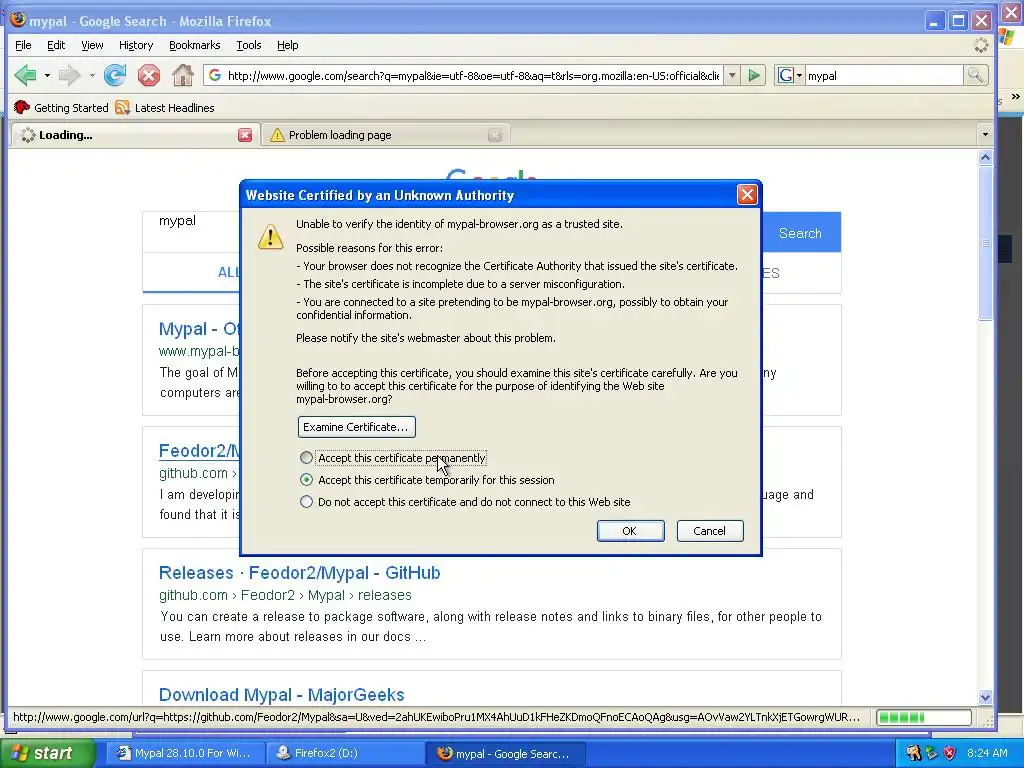Viewport: 1024px width, 768px height.
Task: Switch to the Loading... tab
Action: pos(134,135)
